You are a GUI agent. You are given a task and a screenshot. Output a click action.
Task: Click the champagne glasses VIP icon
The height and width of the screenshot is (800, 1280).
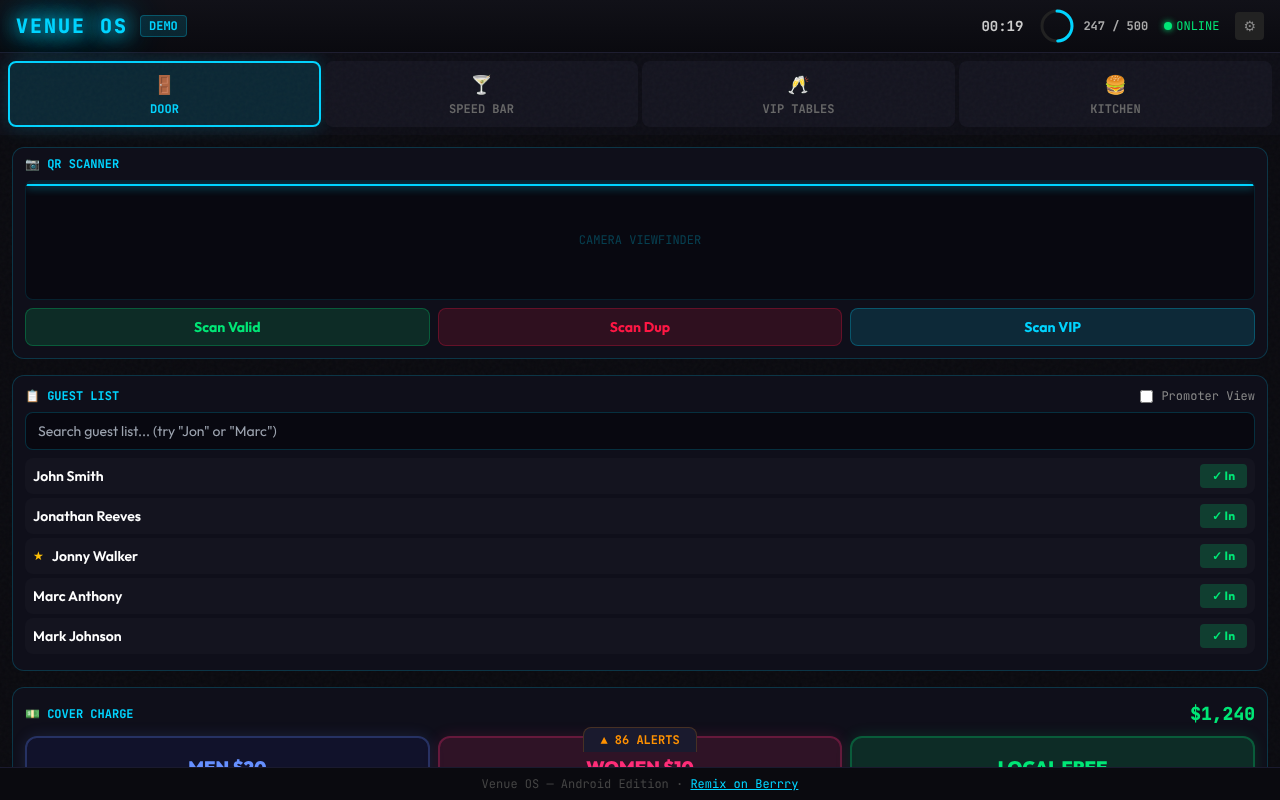point(798,85)
